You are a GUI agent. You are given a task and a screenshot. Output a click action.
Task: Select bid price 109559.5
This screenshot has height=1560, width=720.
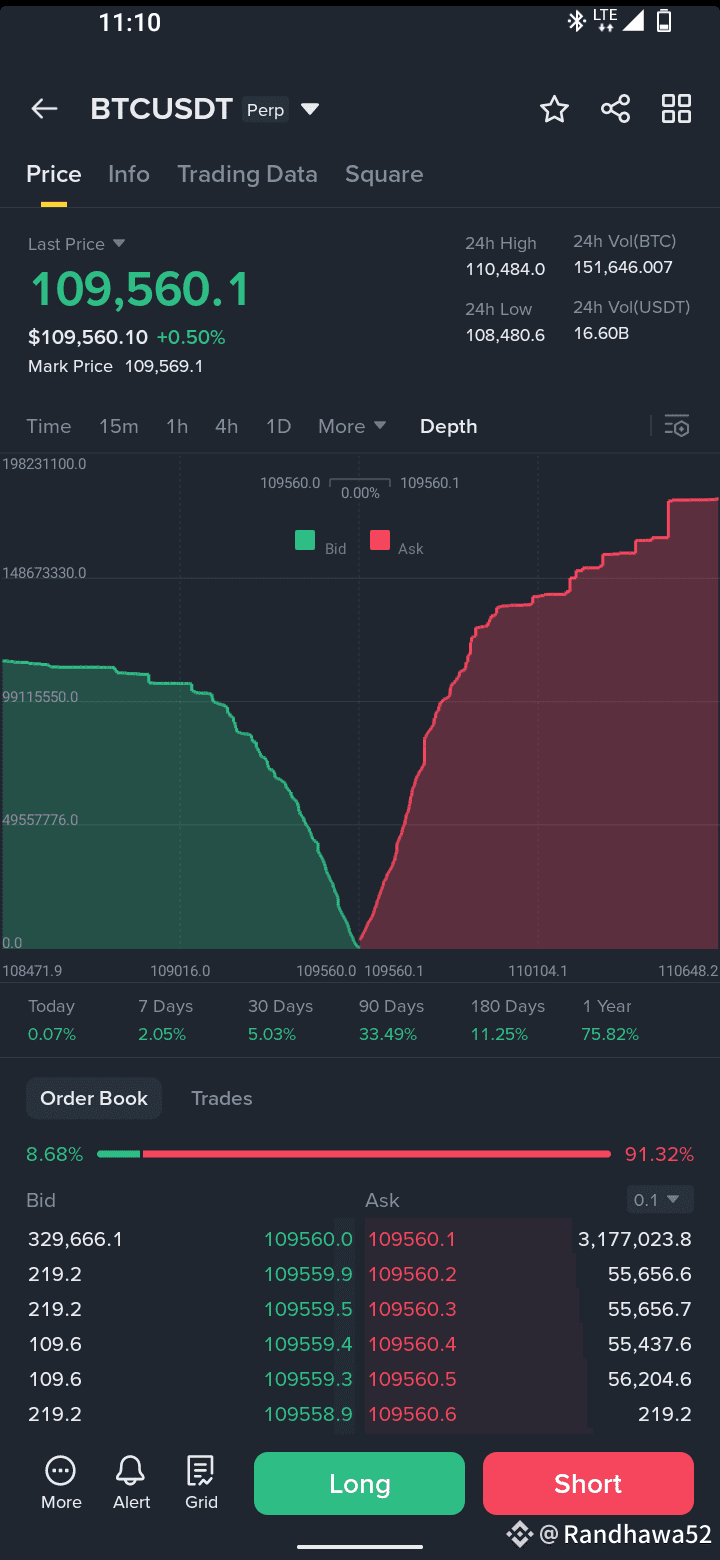pyautogui.click(x=308, y=1310)
